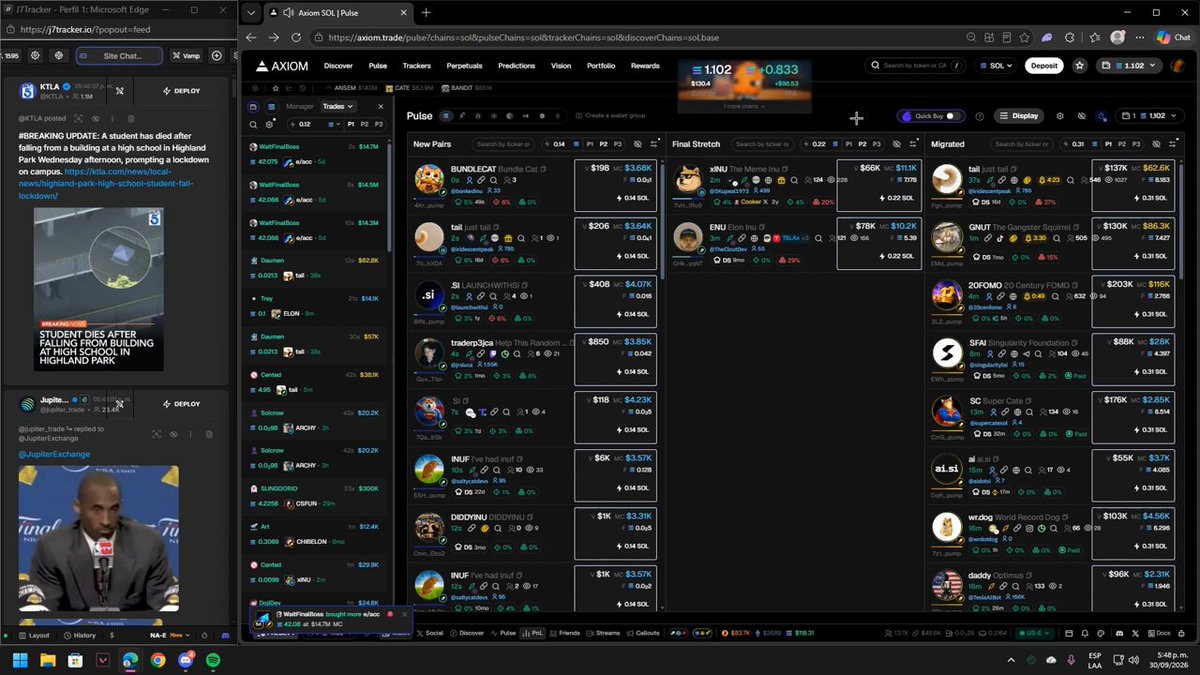Switch to the Portfolio tab
This screenshot has height=675, width=1200.
click(601, 66)
